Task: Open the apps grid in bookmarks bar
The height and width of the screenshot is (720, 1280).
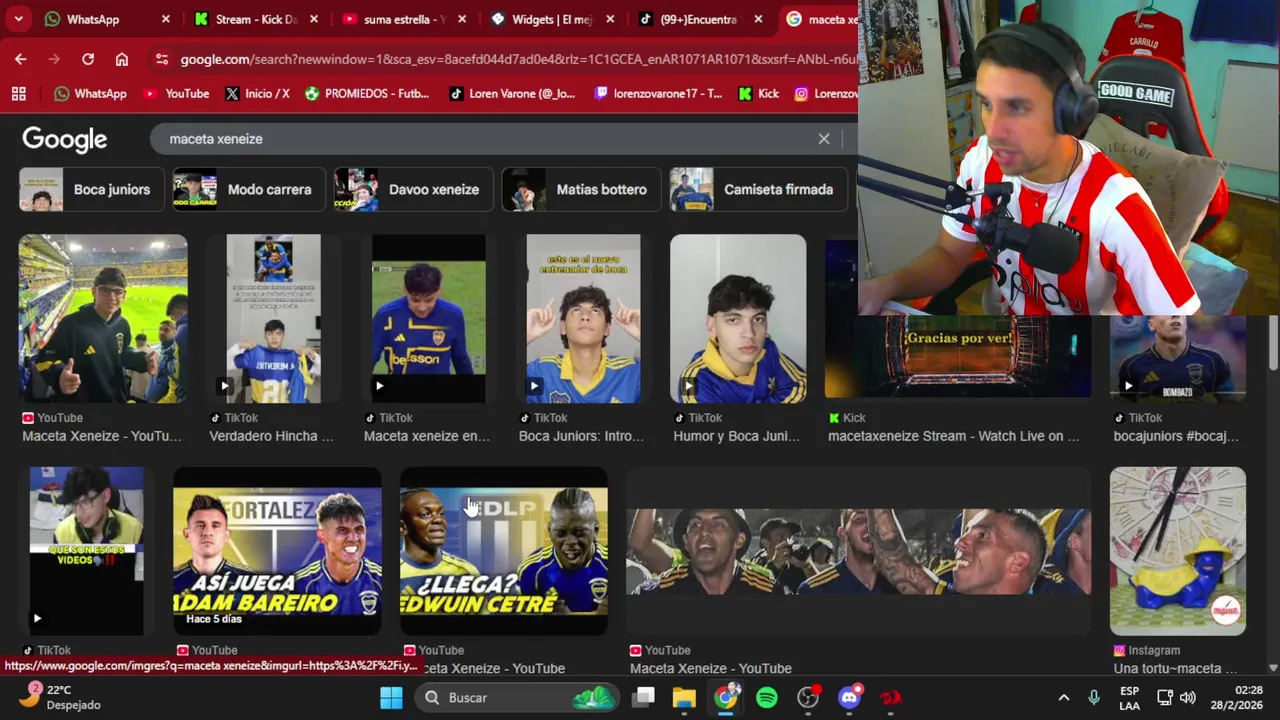Action: (18, 93)
